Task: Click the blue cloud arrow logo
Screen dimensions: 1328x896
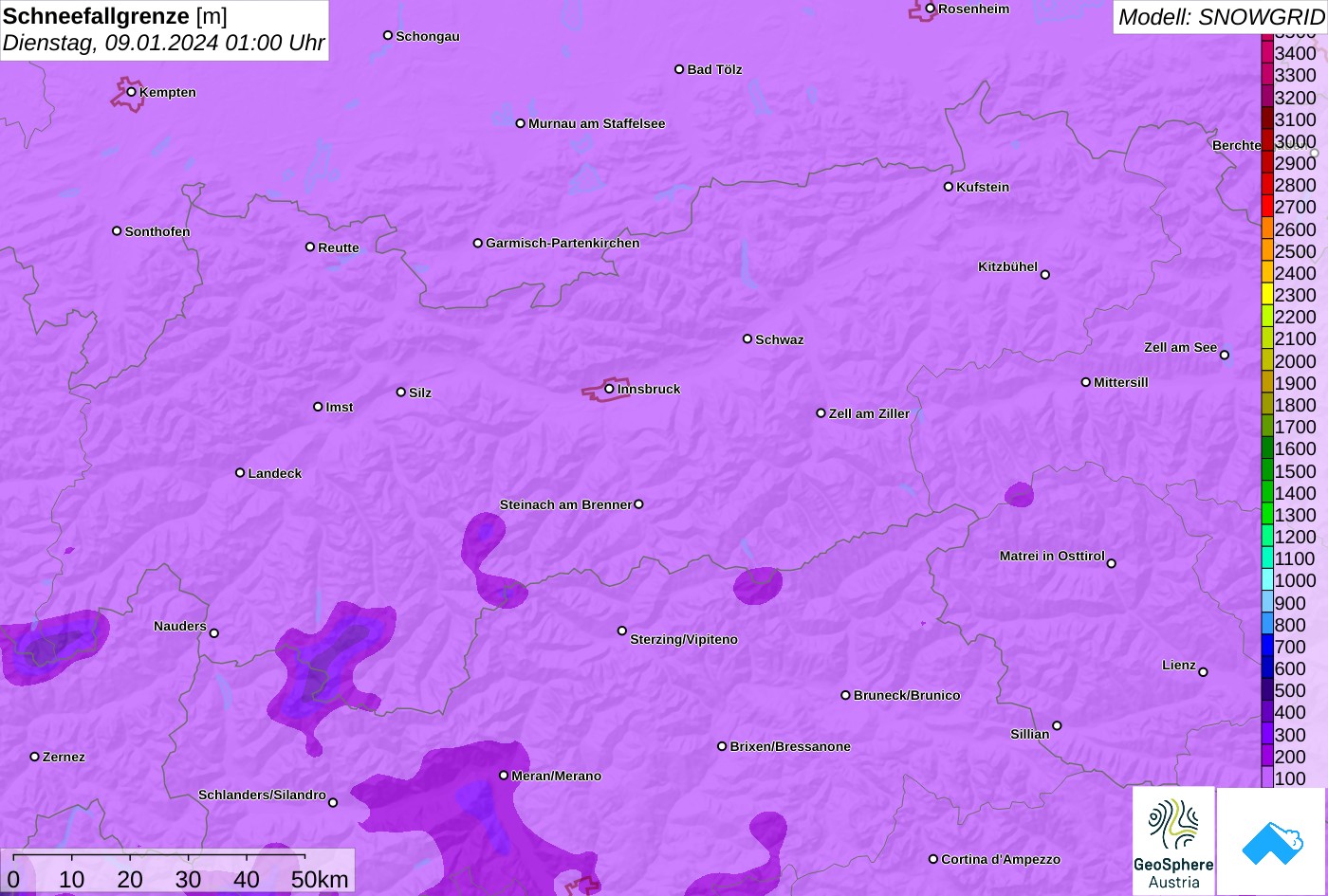Action: pos(1272,841)
